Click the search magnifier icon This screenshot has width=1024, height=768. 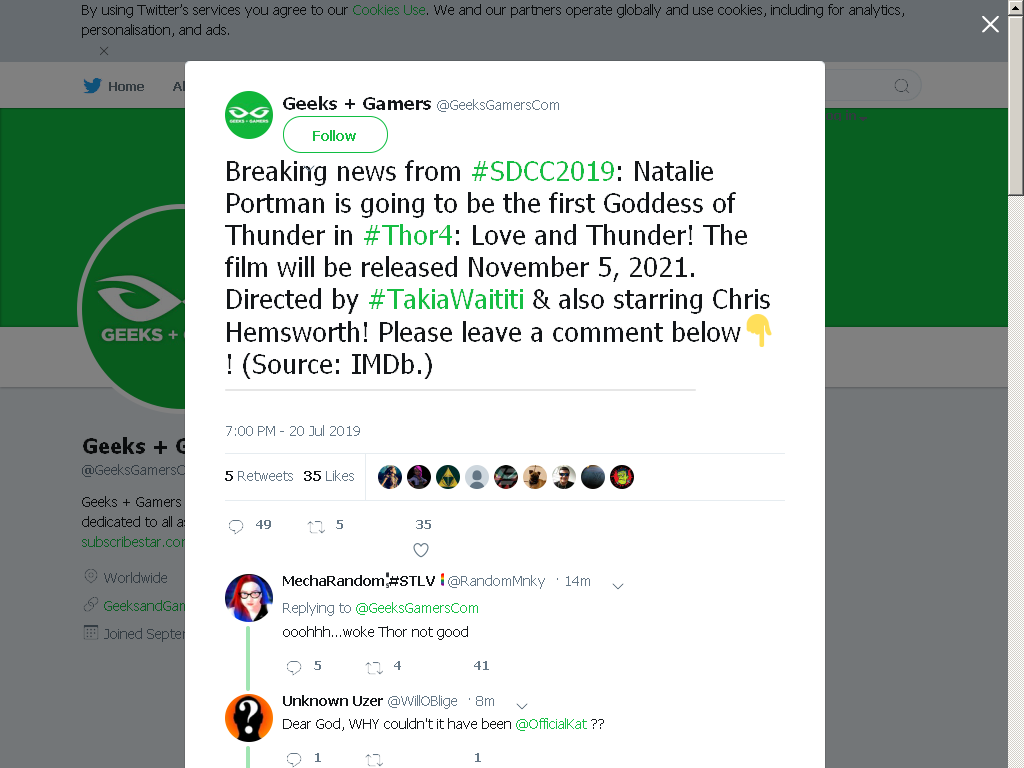point(901,86)
